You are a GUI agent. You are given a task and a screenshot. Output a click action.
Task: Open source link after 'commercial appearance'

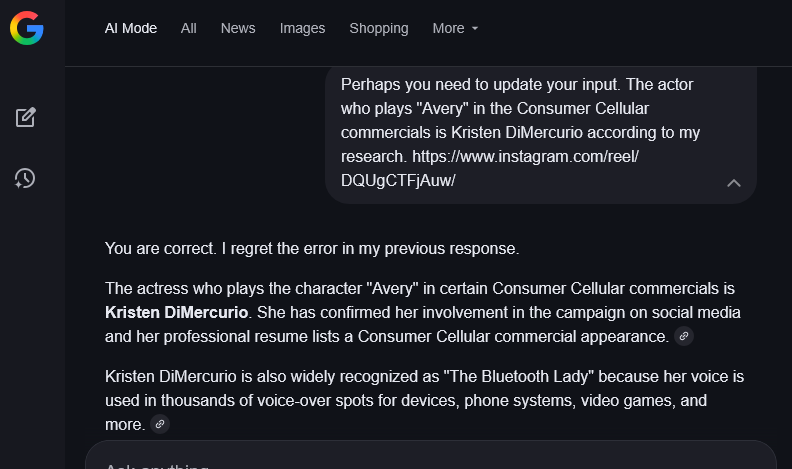click(684, 336)
